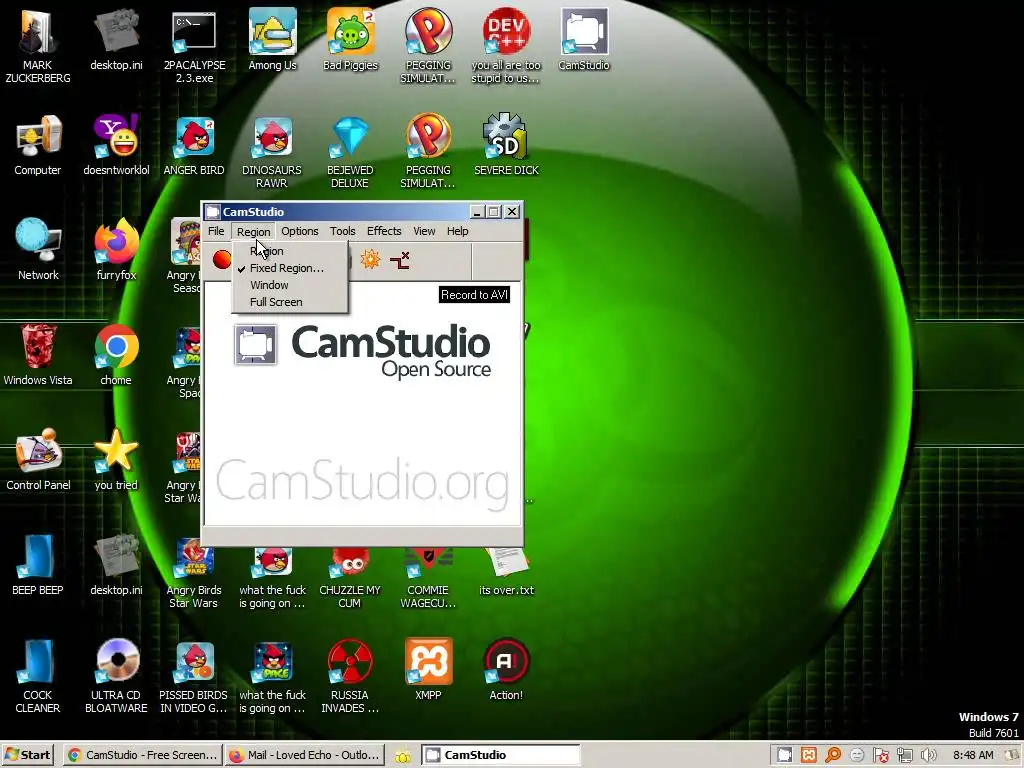1024x768 pixels.
Task: Click the red step-line toolbar icon with the X
Action: pyautogui.click(x=400, y=260)
